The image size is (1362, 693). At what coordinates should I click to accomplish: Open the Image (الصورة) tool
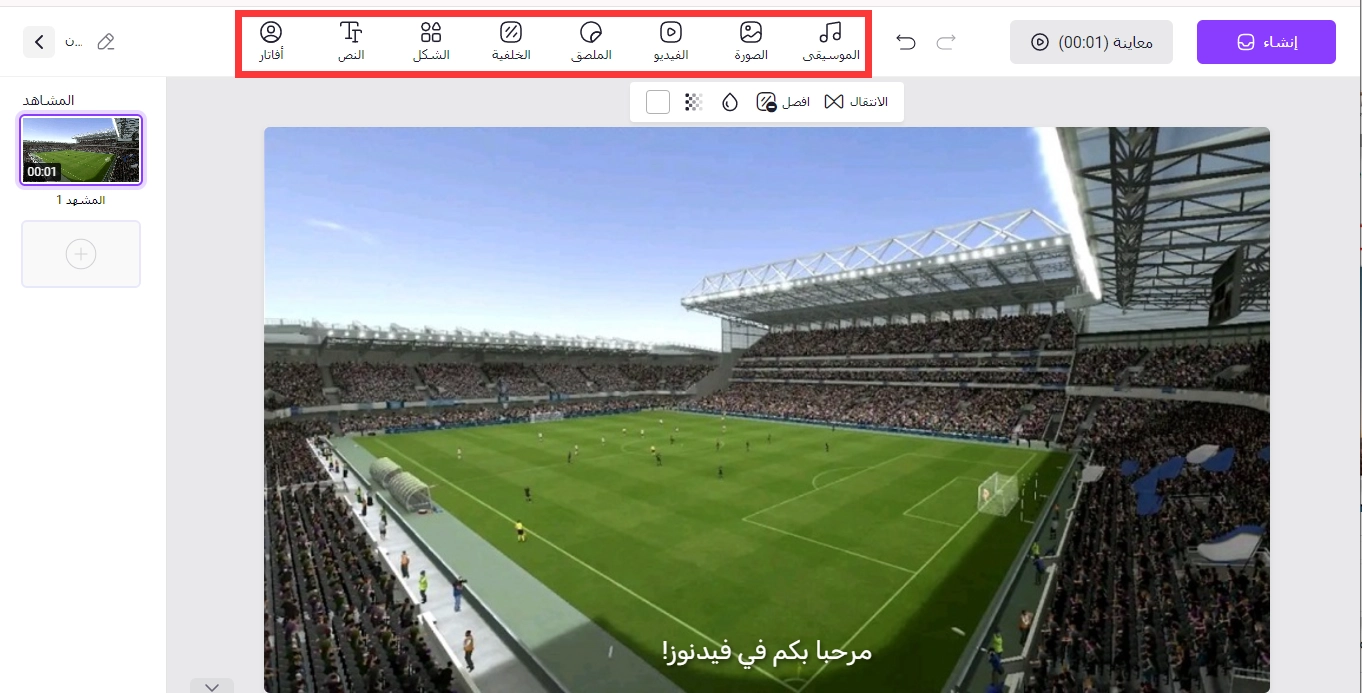pos(752,42)
